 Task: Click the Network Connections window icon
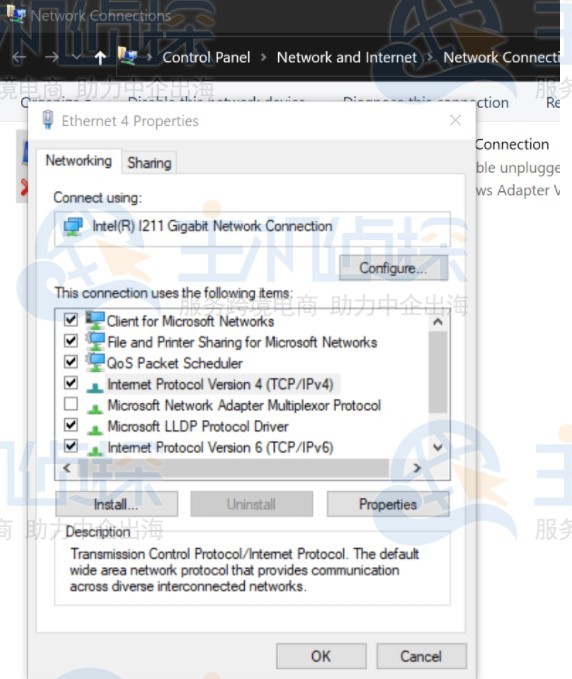(16, 13)
